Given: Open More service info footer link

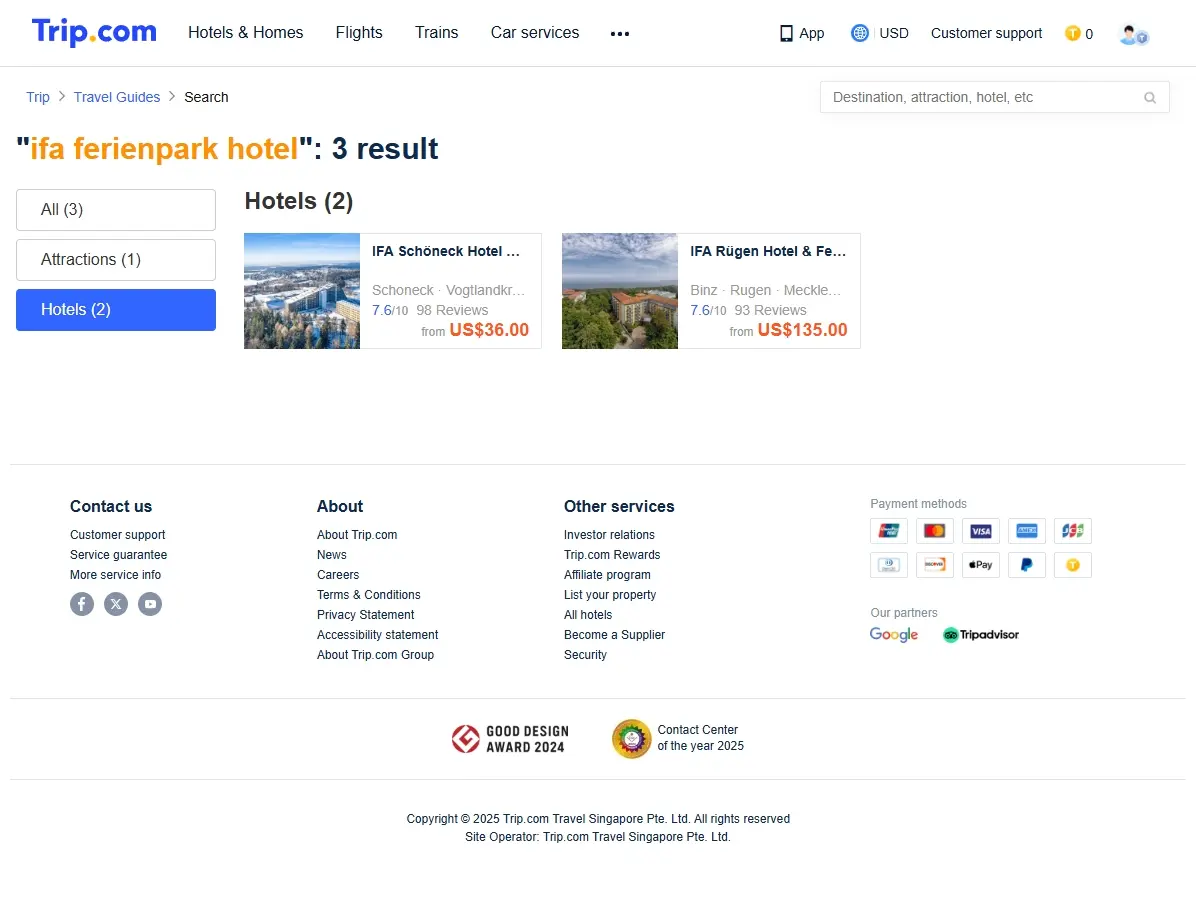Looking at the screenshot, I should pyautogui.click(x=115, y=575).
